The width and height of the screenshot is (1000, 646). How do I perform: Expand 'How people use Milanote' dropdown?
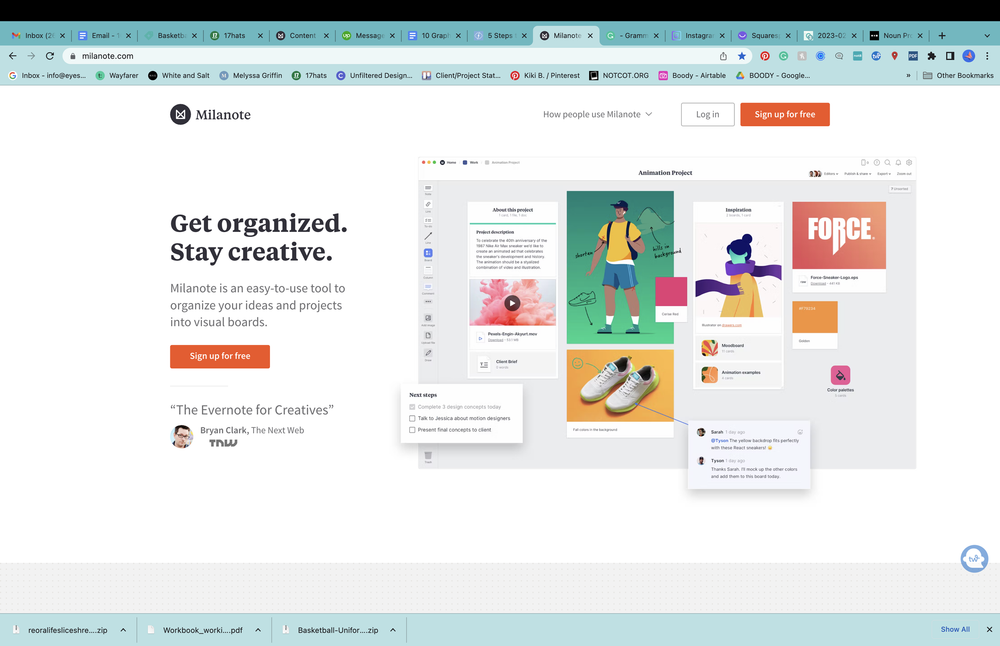click(598, 114)
